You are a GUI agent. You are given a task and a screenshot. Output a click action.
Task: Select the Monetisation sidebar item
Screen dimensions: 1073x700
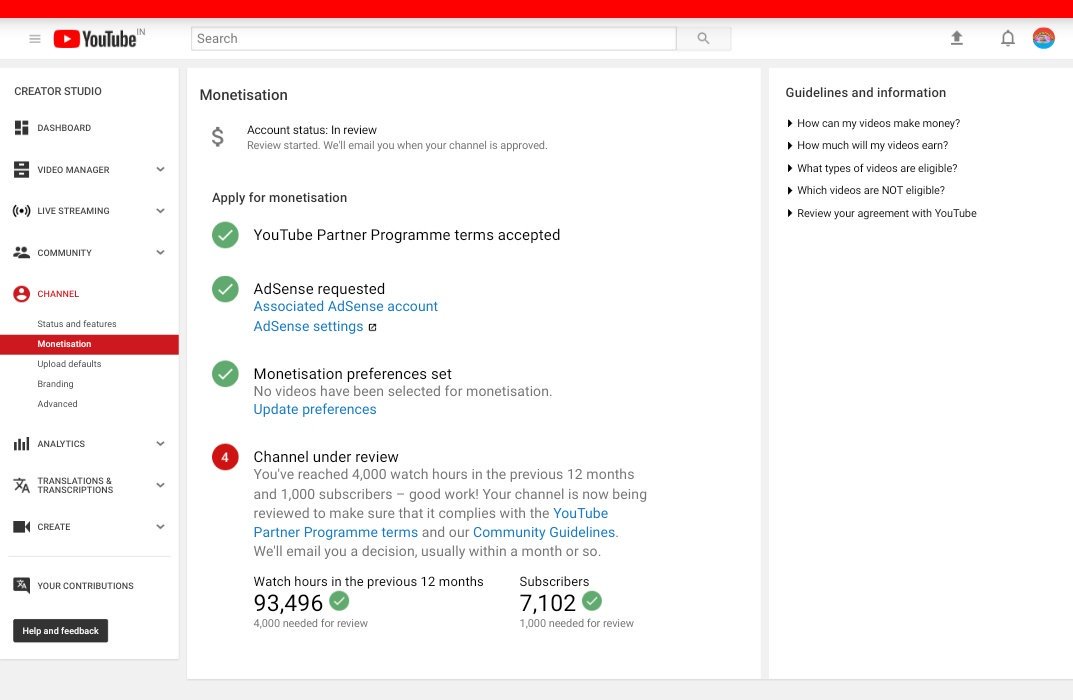89,344
